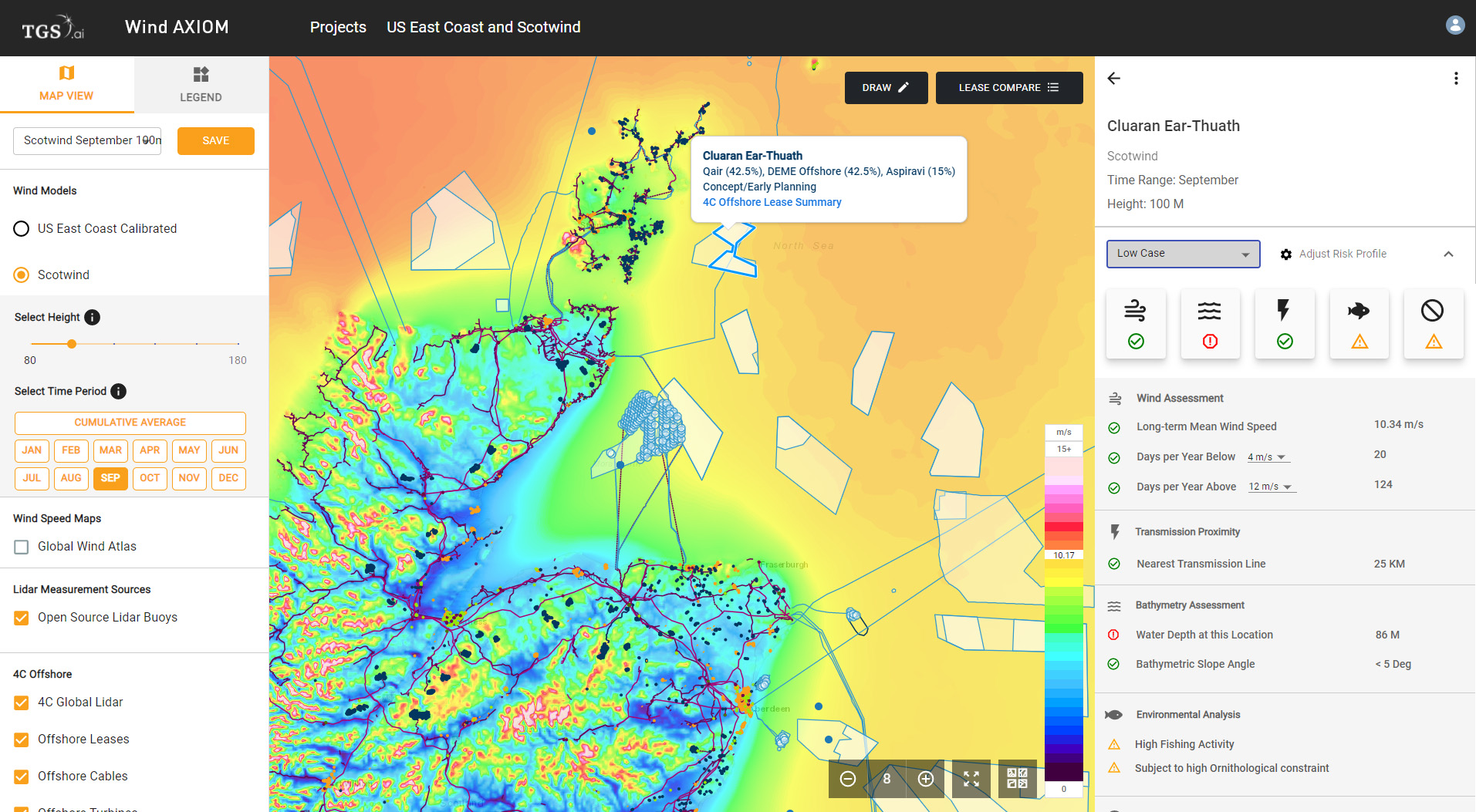Click the transmission lightning bolt card
Viewport: 1476px width, 812px height.
click(x=1284, y=324)
